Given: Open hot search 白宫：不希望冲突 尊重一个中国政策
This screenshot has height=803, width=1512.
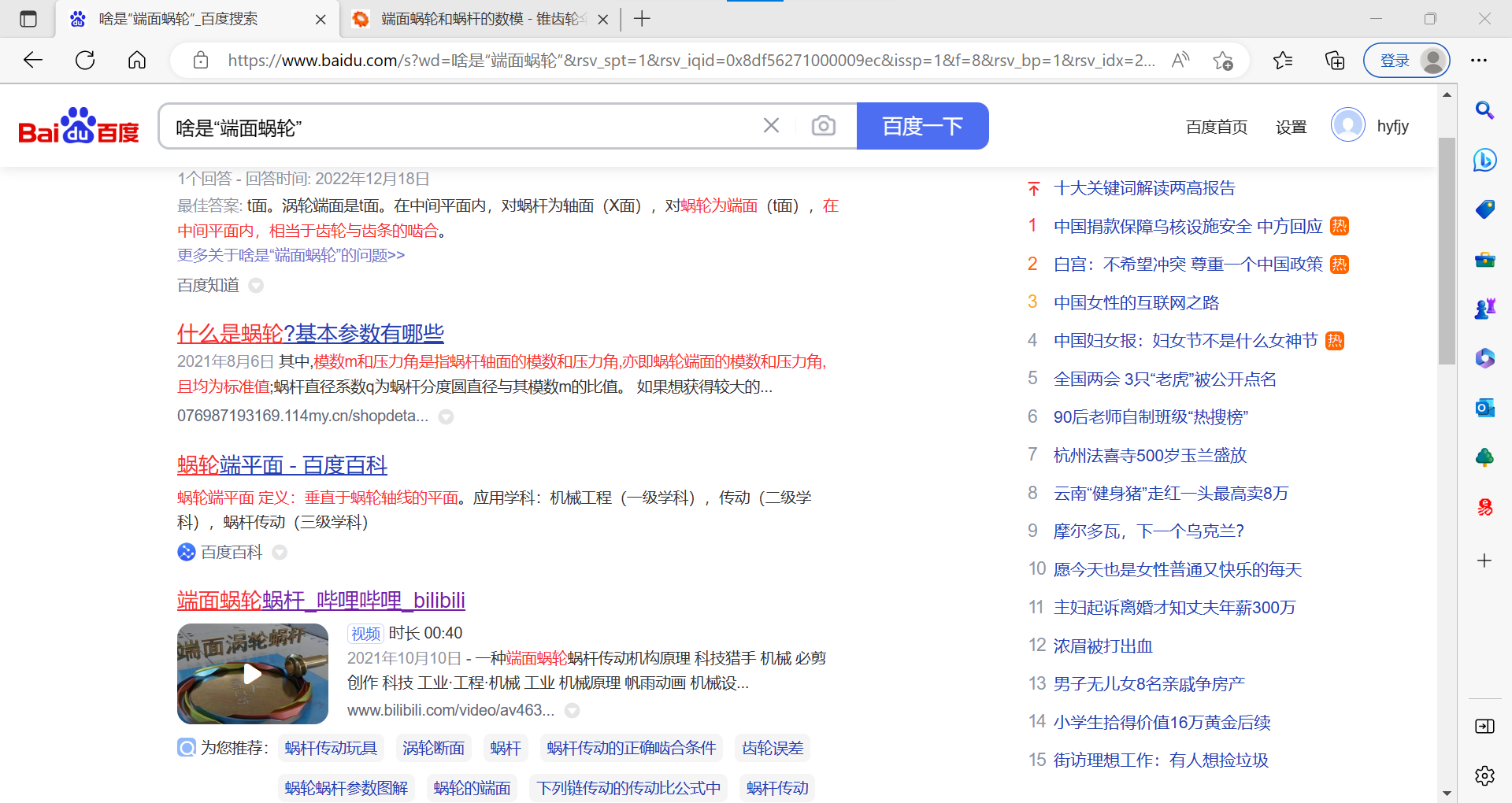Looking at the screenshot, I should click(1188, 265).
